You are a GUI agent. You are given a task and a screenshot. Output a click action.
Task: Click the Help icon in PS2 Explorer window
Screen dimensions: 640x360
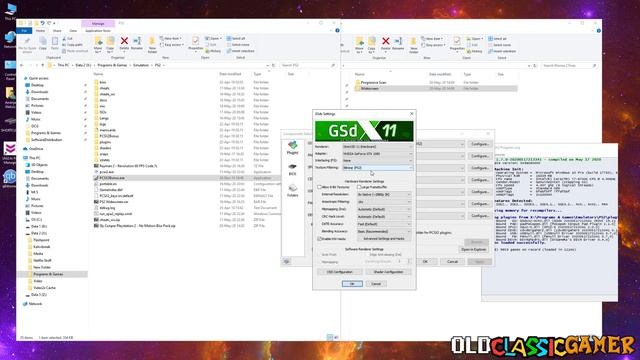(337, 30)
